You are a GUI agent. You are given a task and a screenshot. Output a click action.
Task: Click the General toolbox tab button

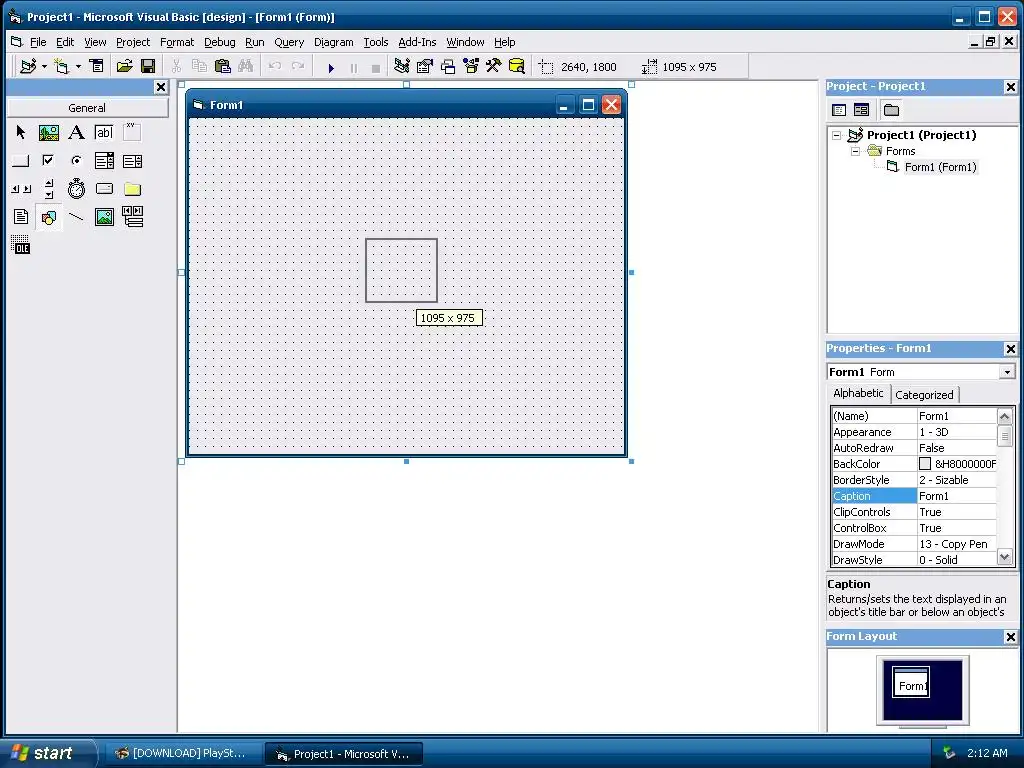pyautogui.click(x=87, y=108)
